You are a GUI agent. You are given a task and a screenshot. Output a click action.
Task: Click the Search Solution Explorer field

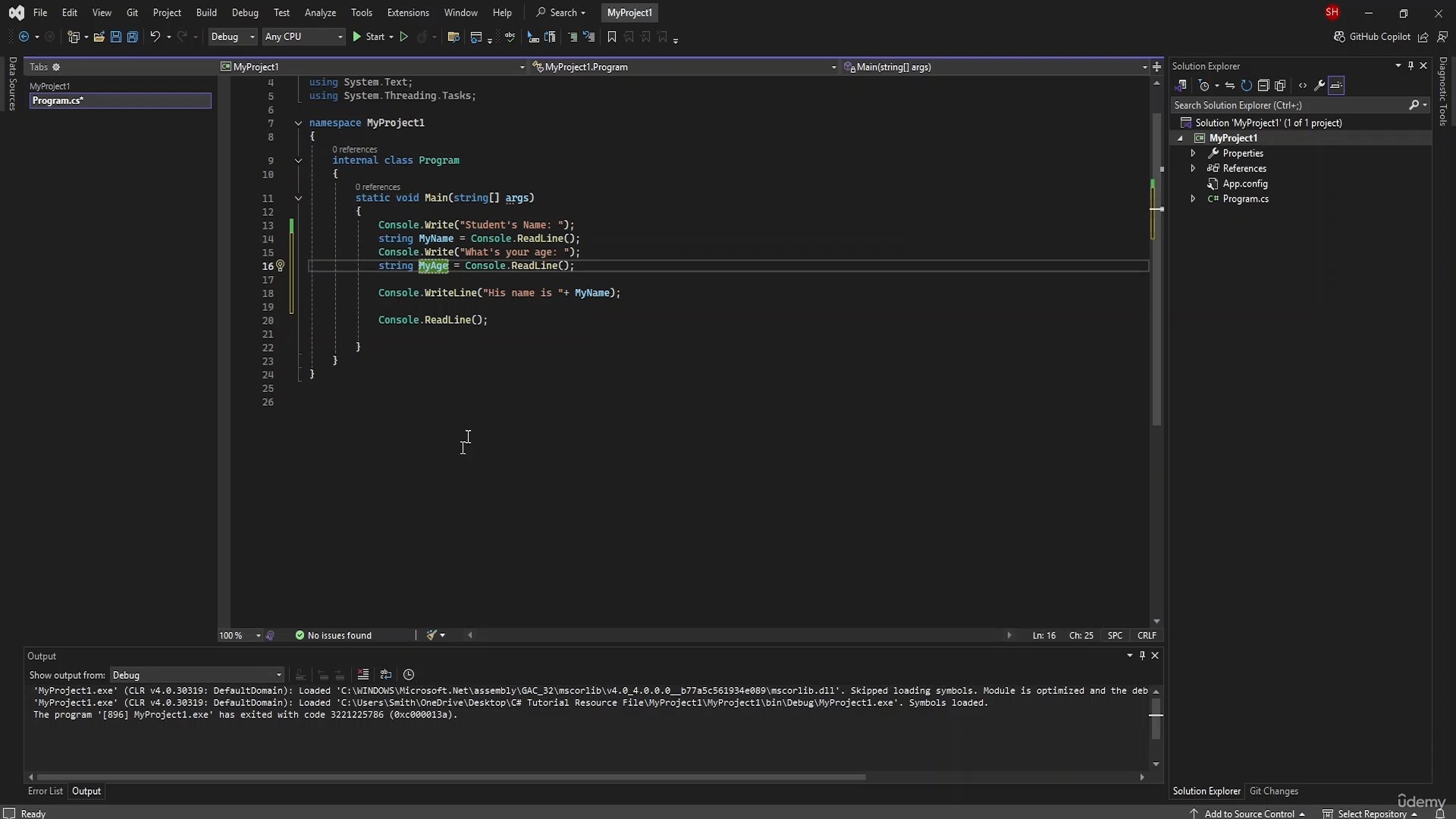pyautogui.click(x=1289, y=105)
